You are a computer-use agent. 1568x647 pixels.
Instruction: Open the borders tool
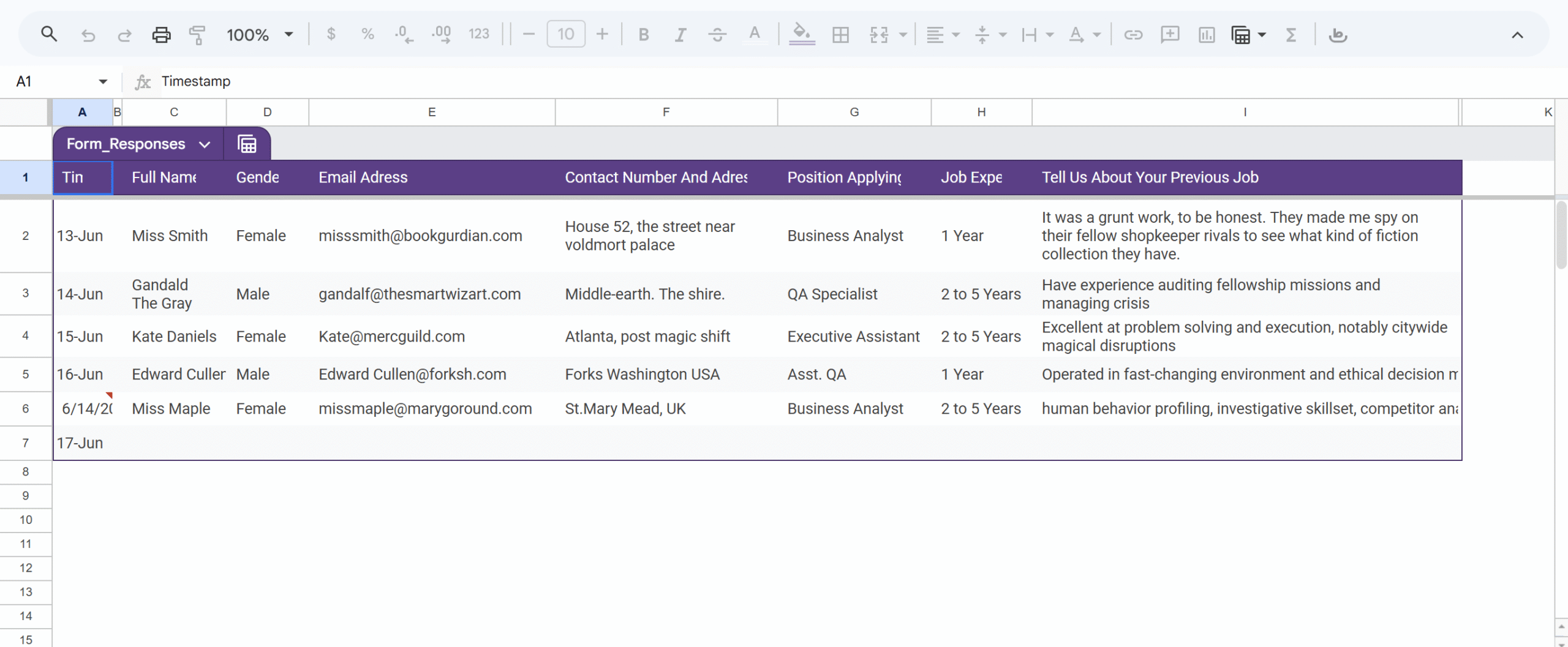tap(840, 35)
